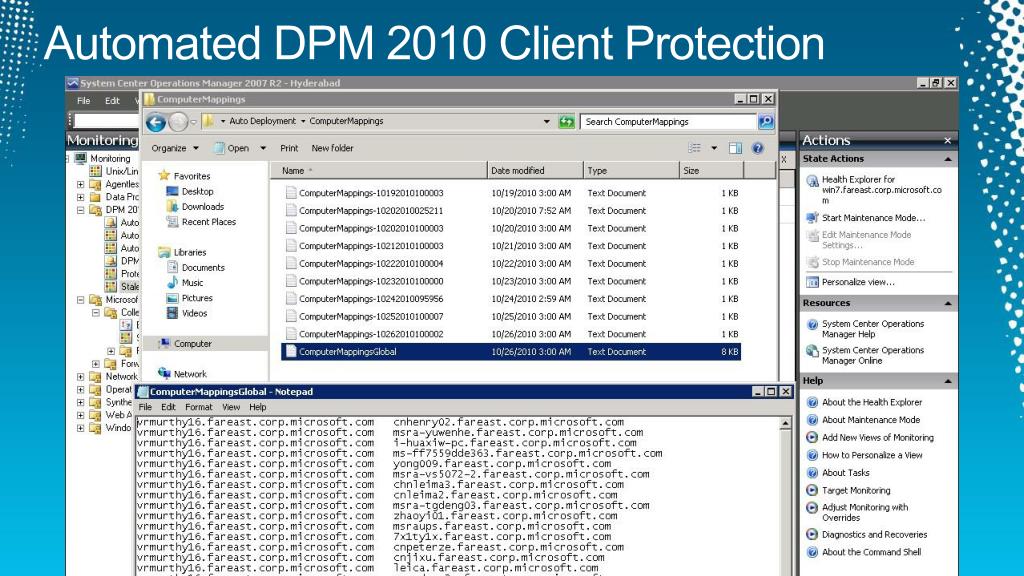Expand the address bar history dropdown
The width and height of the screenshot is (1024, 576).
[546, 121]
